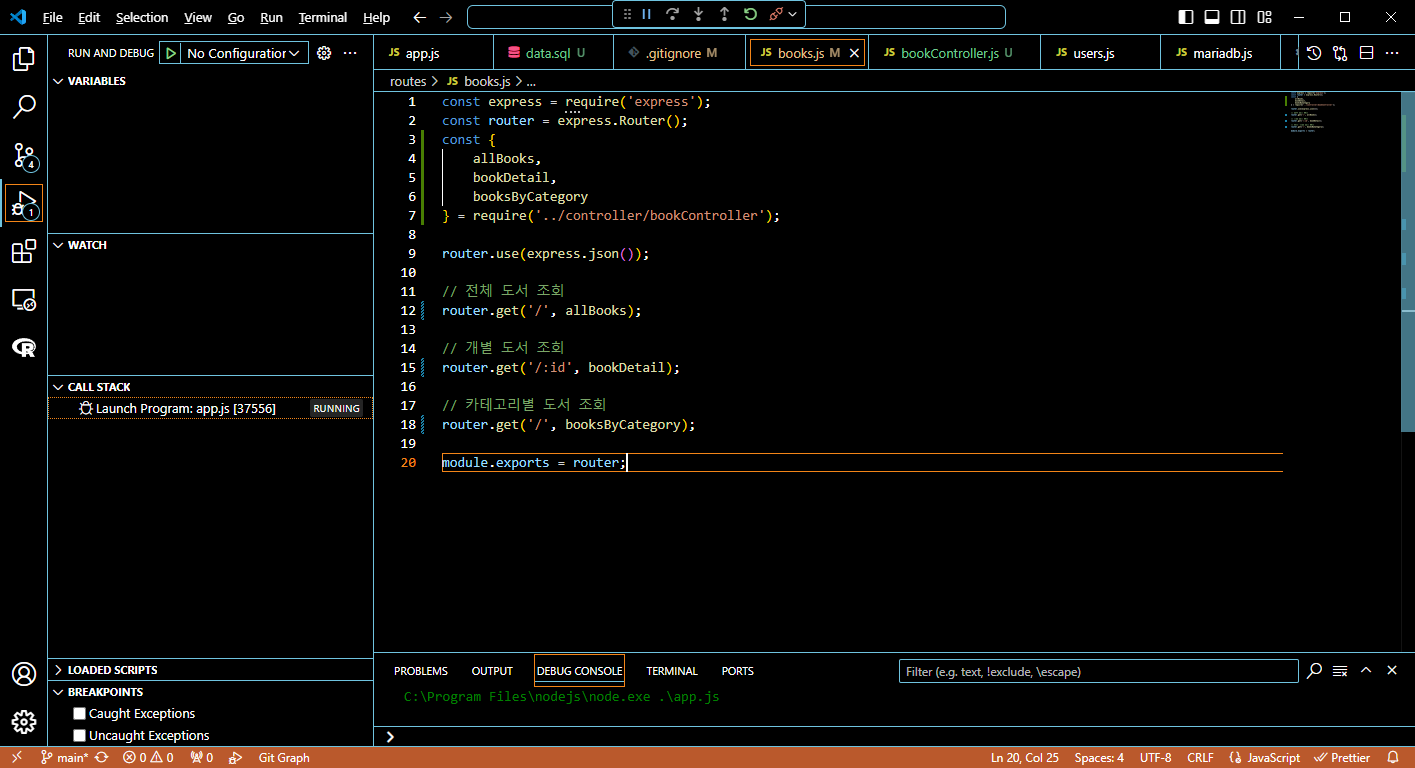
Task: Open the Selection menu
Action: 142,18
